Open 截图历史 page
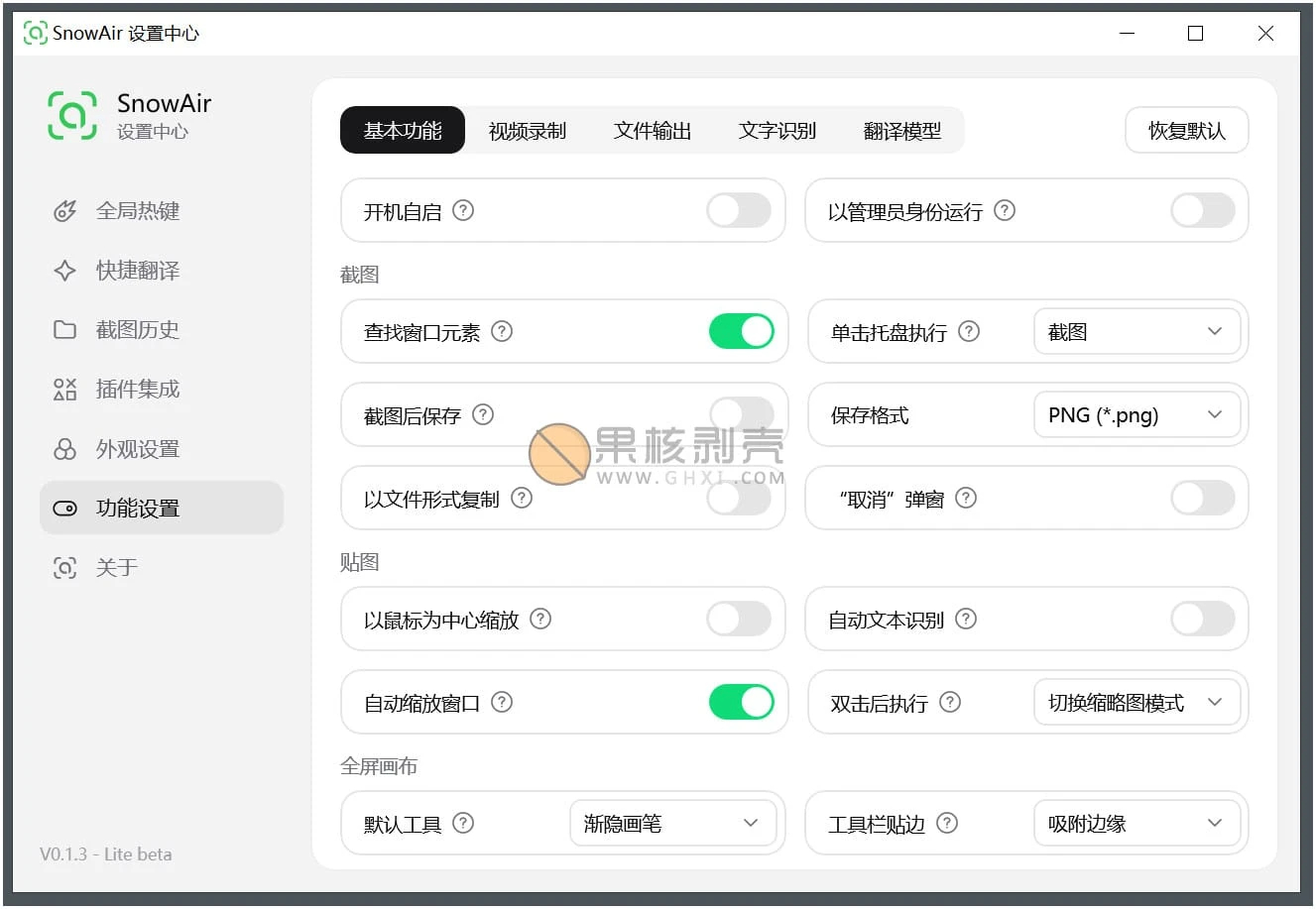Image resolution: width=1316 pixels, height=909 pixels. [162, 330]
